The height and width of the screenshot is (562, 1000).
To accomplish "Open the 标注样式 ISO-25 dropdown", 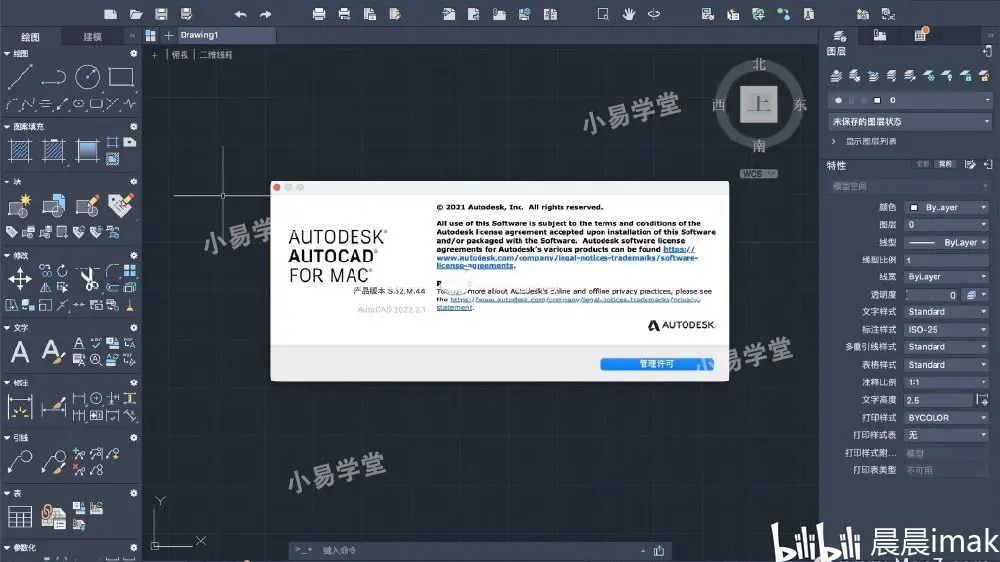I will click(x=946, y=330).
